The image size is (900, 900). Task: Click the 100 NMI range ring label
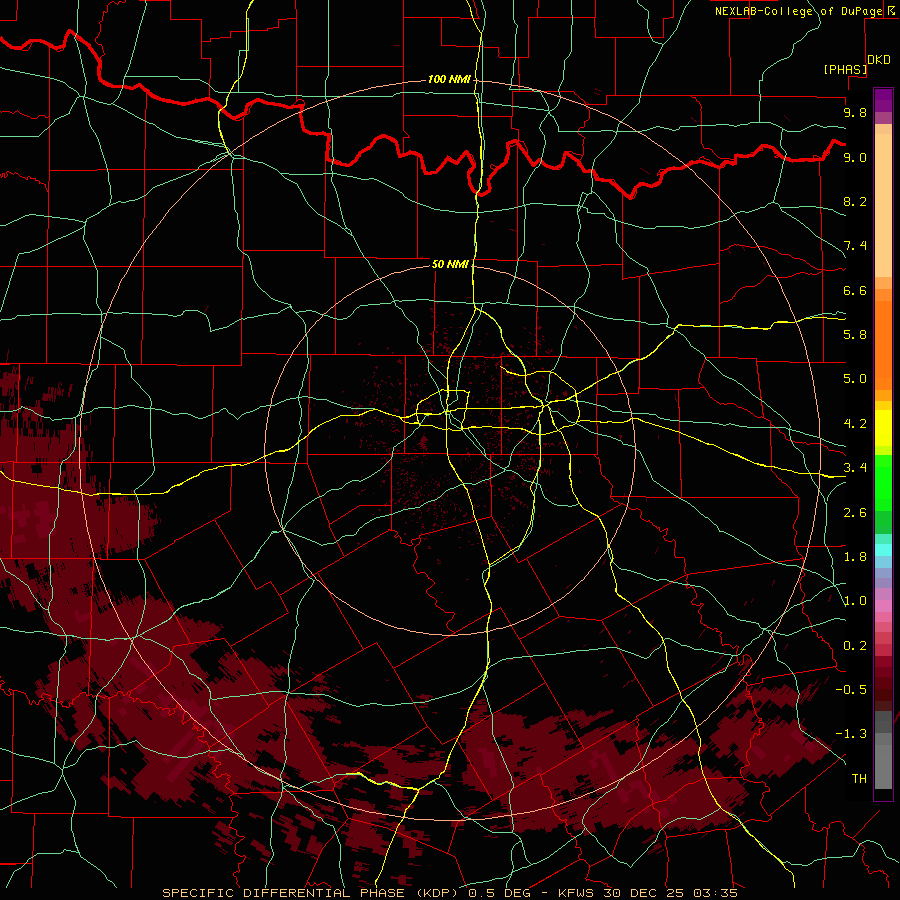(449, 79)
